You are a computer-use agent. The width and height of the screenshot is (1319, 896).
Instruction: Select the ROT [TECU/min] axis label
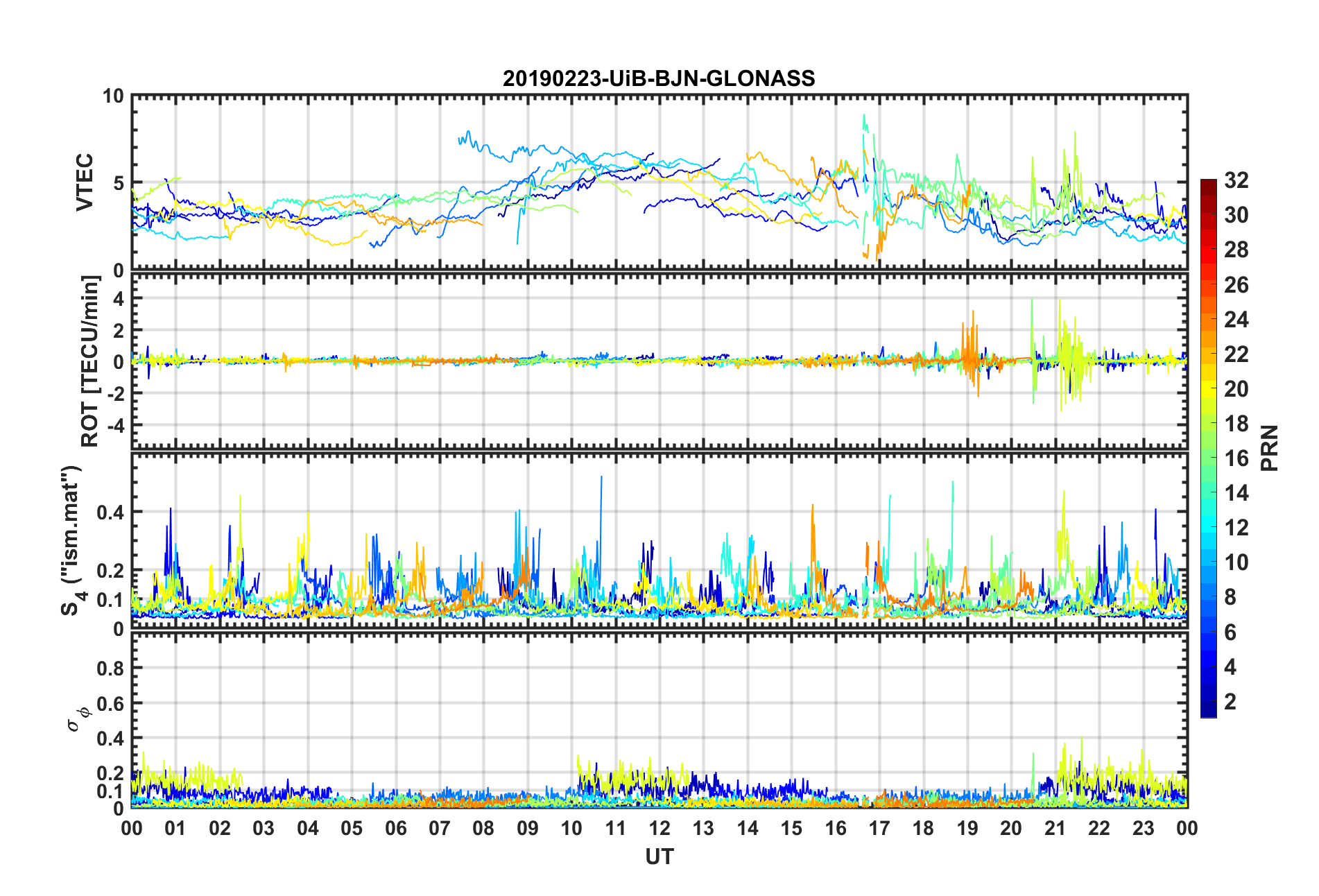89,361
